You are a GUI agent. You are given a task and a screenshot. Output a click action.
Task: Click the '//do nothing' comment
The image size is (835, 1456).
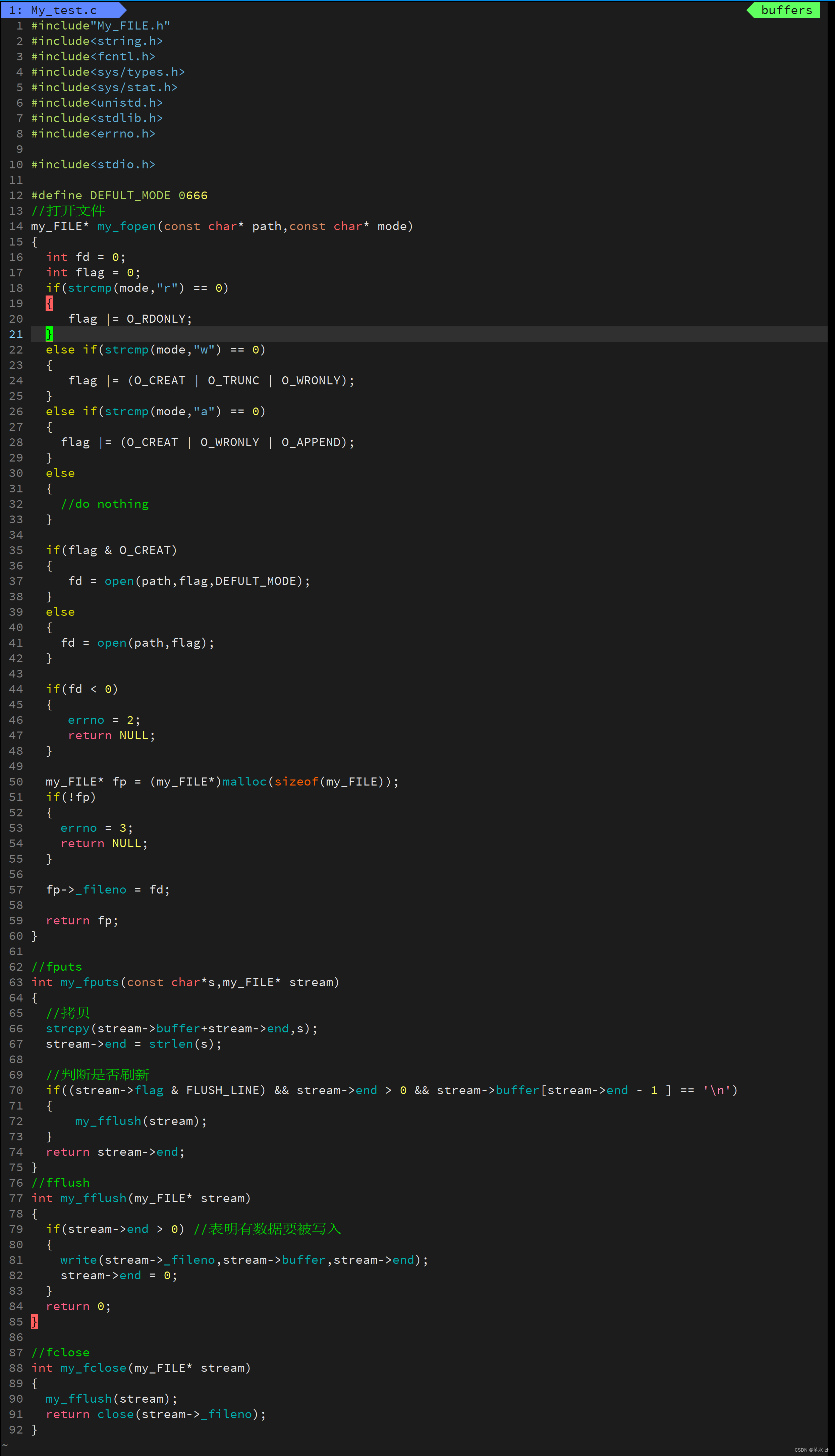(x=104, y=504)
